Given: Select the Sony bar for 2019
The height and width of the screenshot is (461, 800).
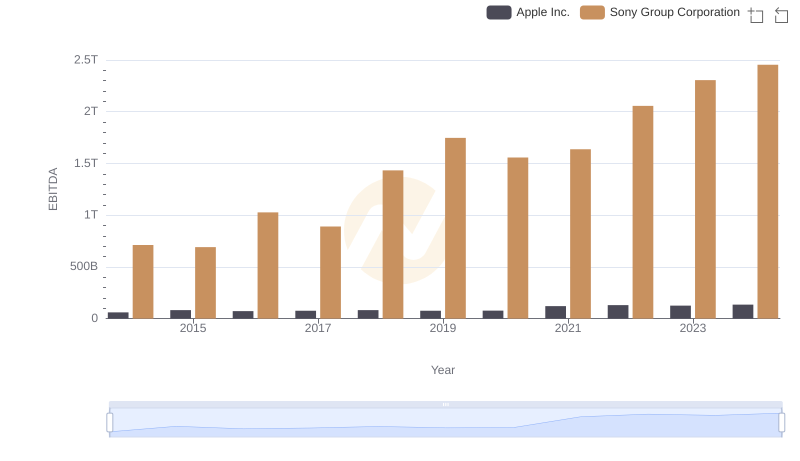Looking at the screenshot, I should 455,228.
